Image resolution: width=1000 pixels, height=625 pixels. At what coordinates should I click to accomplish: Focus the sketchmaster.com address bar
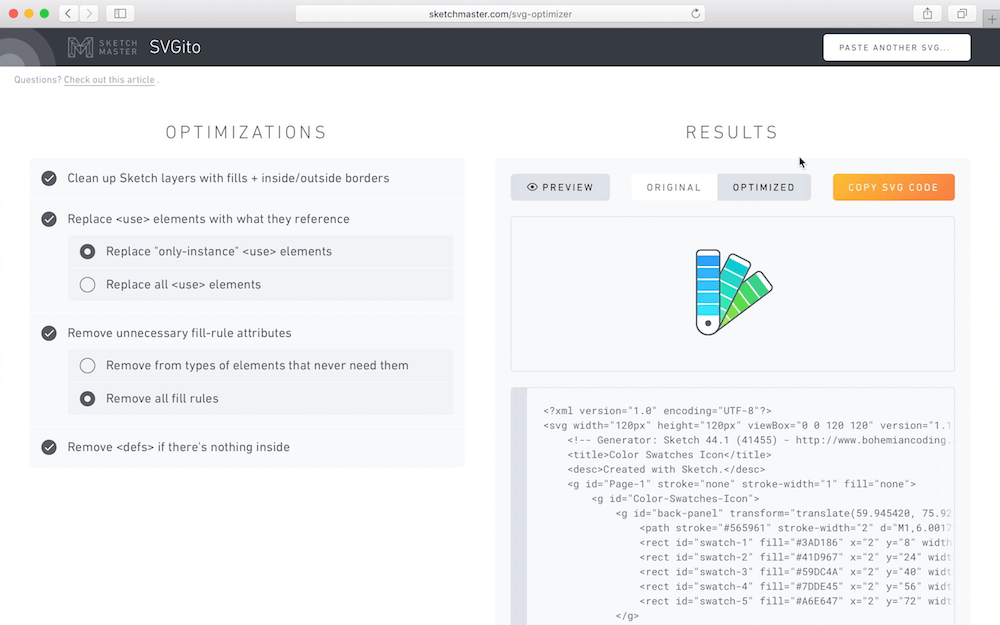tap(500, 13)
